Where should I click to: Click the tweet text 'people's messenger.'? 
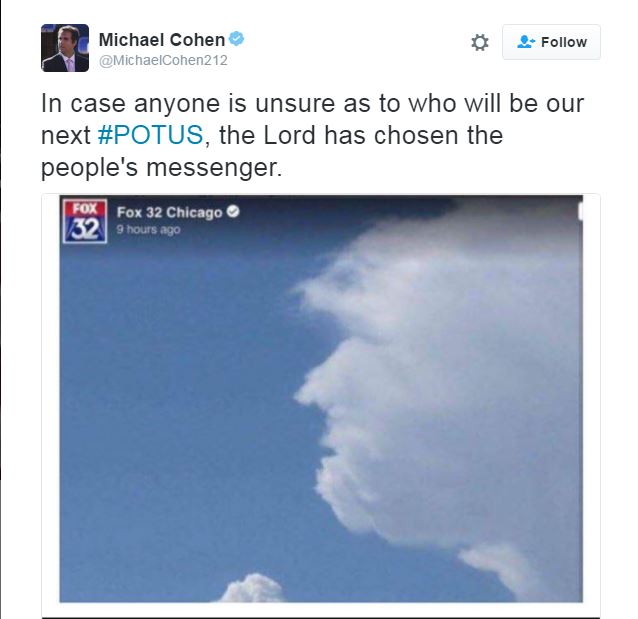[x=162, y=167]
